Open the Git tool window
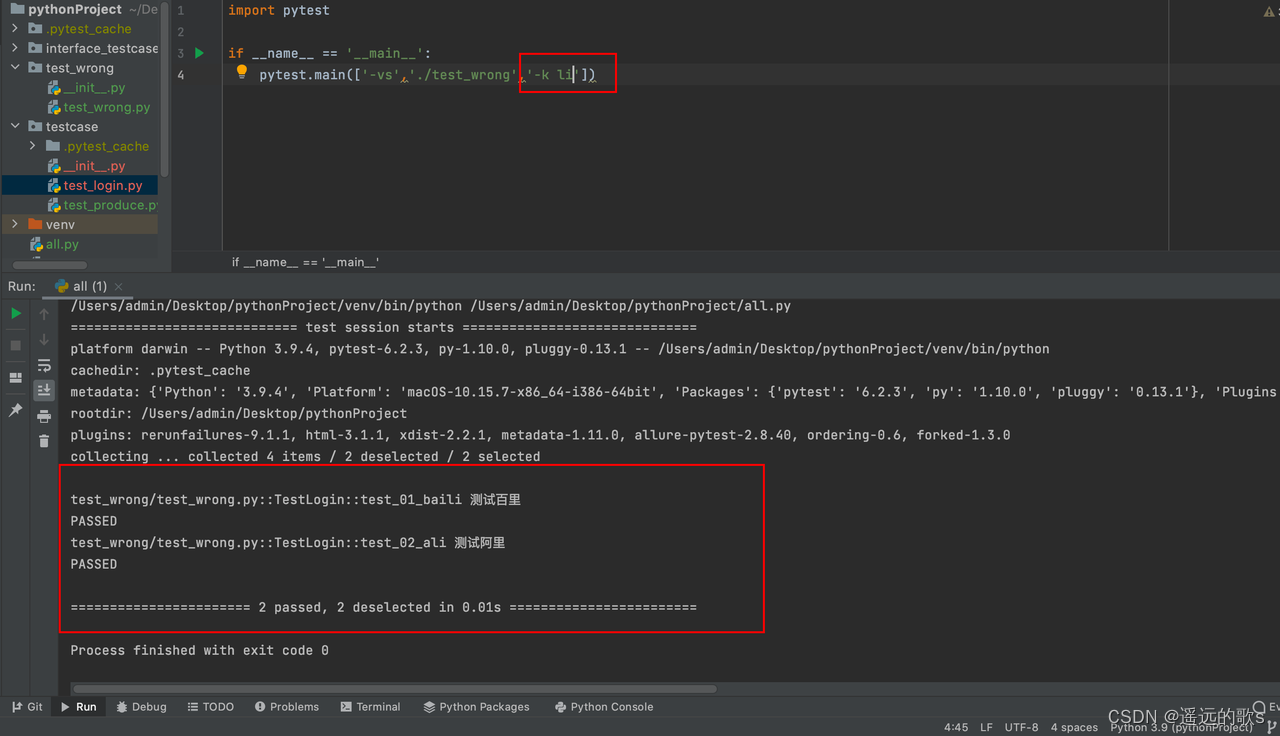Viewport: 1280px width, 736px height. point(27,706)
